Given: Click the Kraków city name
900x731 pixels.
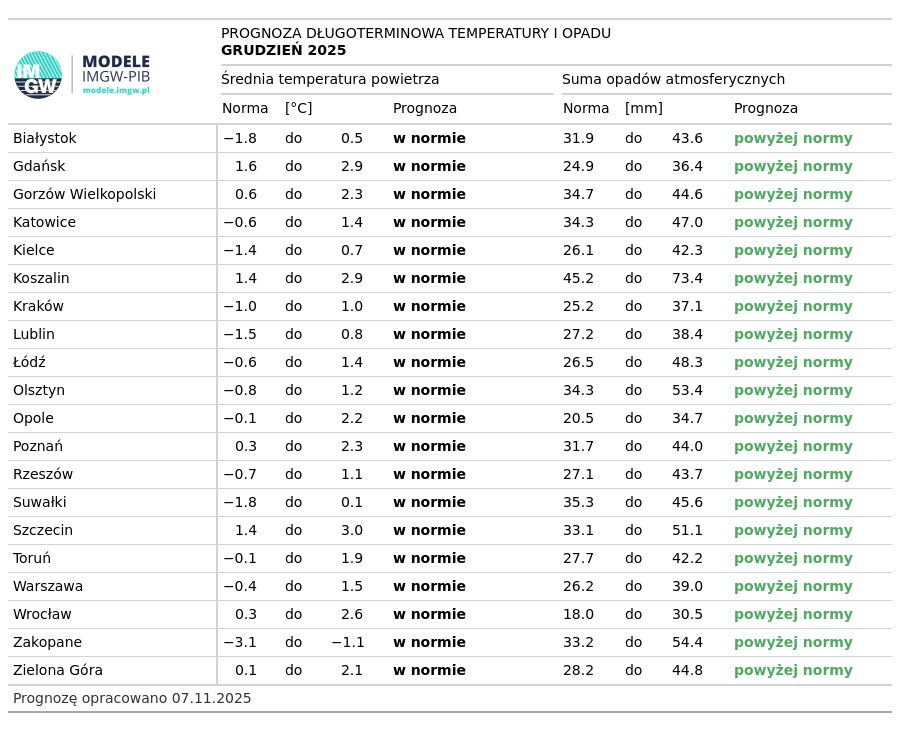Looking at the screenshot, I should (38, 306).
